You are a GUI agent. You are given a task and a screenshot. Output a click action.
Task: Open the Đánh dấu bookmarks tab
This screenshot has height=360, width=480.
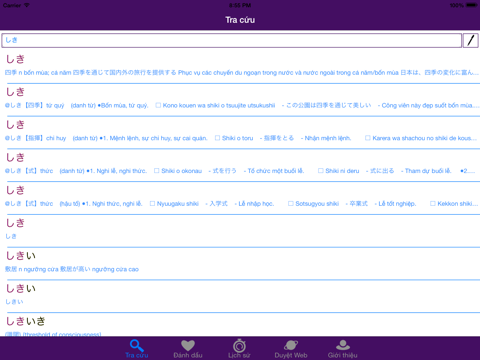(188, 349)
